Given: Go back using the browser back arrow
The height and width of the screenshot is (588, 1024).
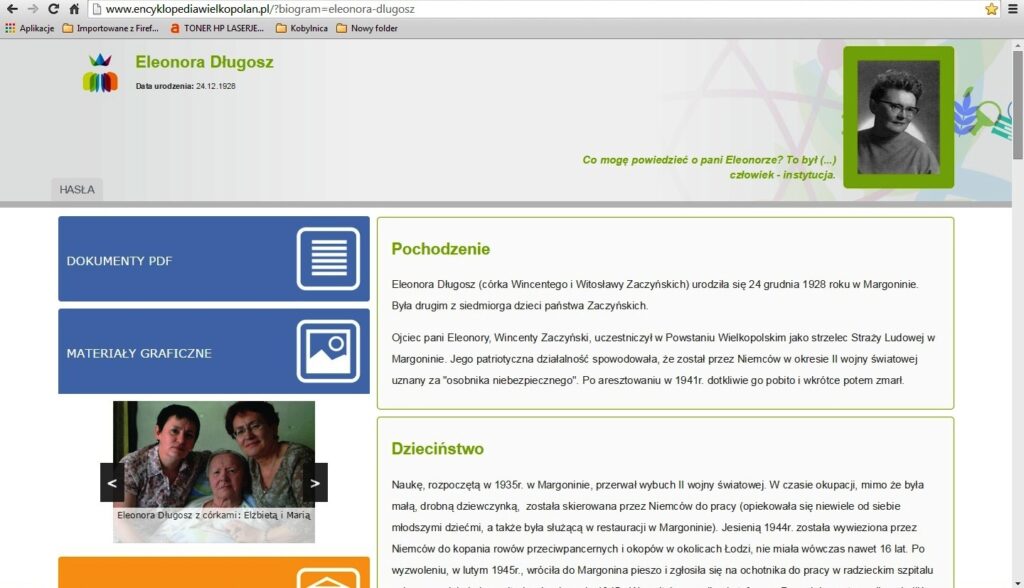Looking at the screenshot, I should pyautogui.click(x=12, y=9).
